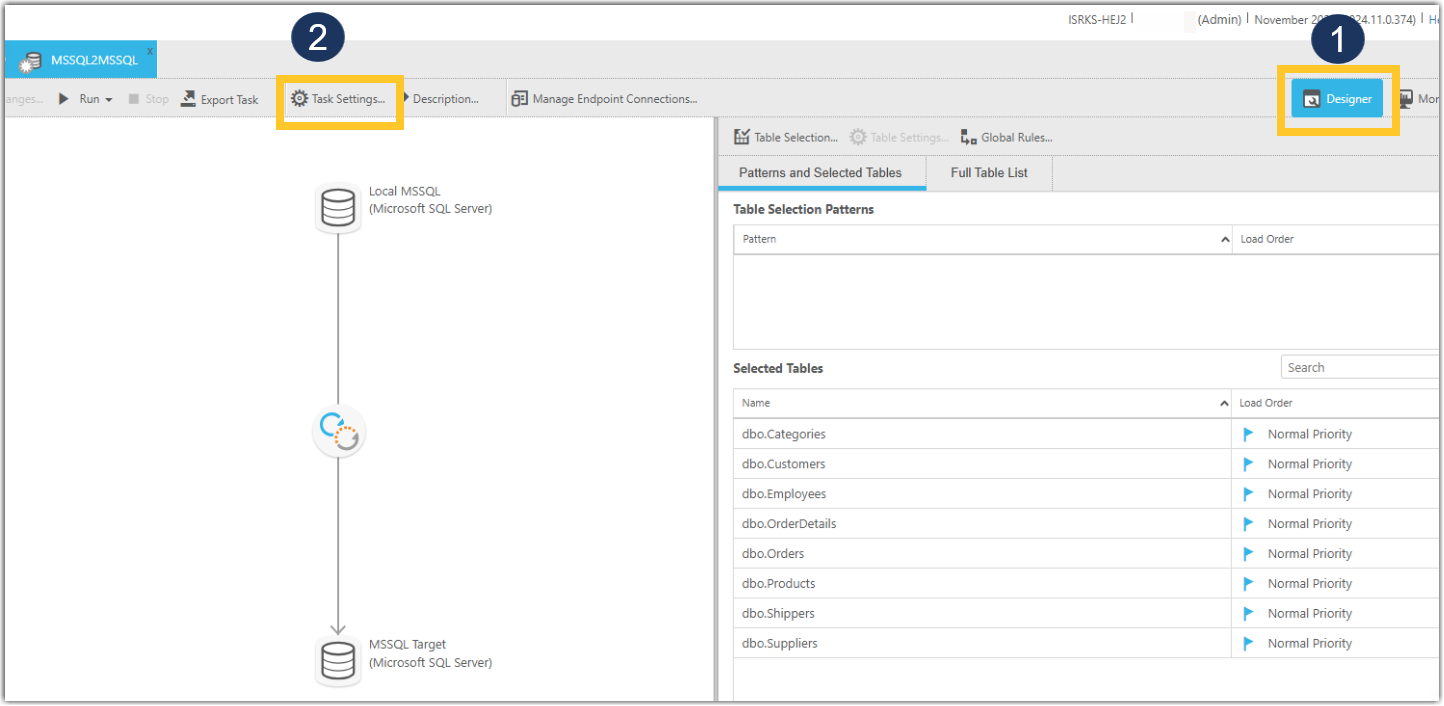This screenshot has height=706, width=1444.
Task: Switch to the Full Table List tab
Action: (x=988, y=172)
